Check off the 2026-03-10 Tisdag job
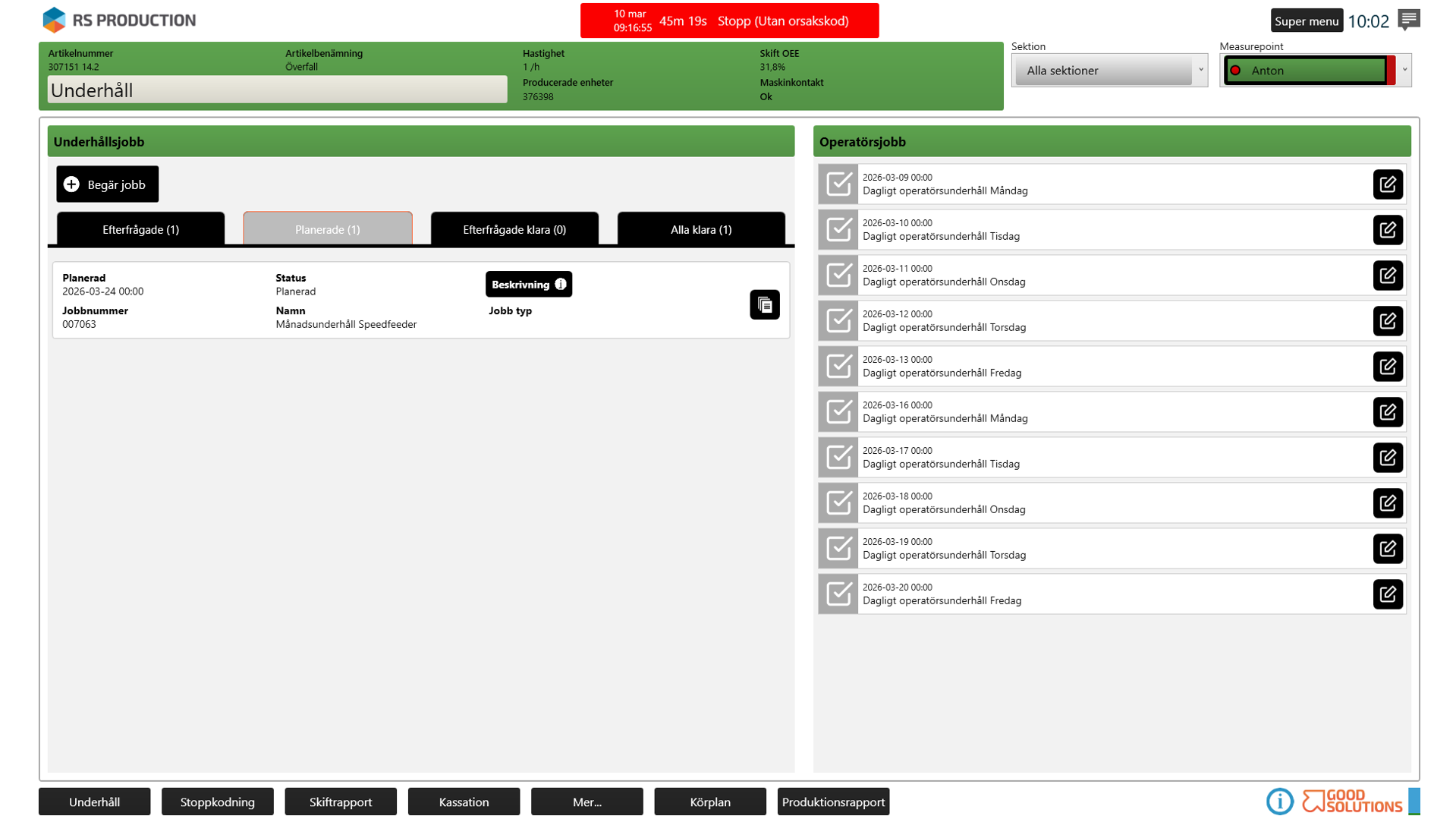This screenshot has width=1456, height=819. tap(838, 230)
